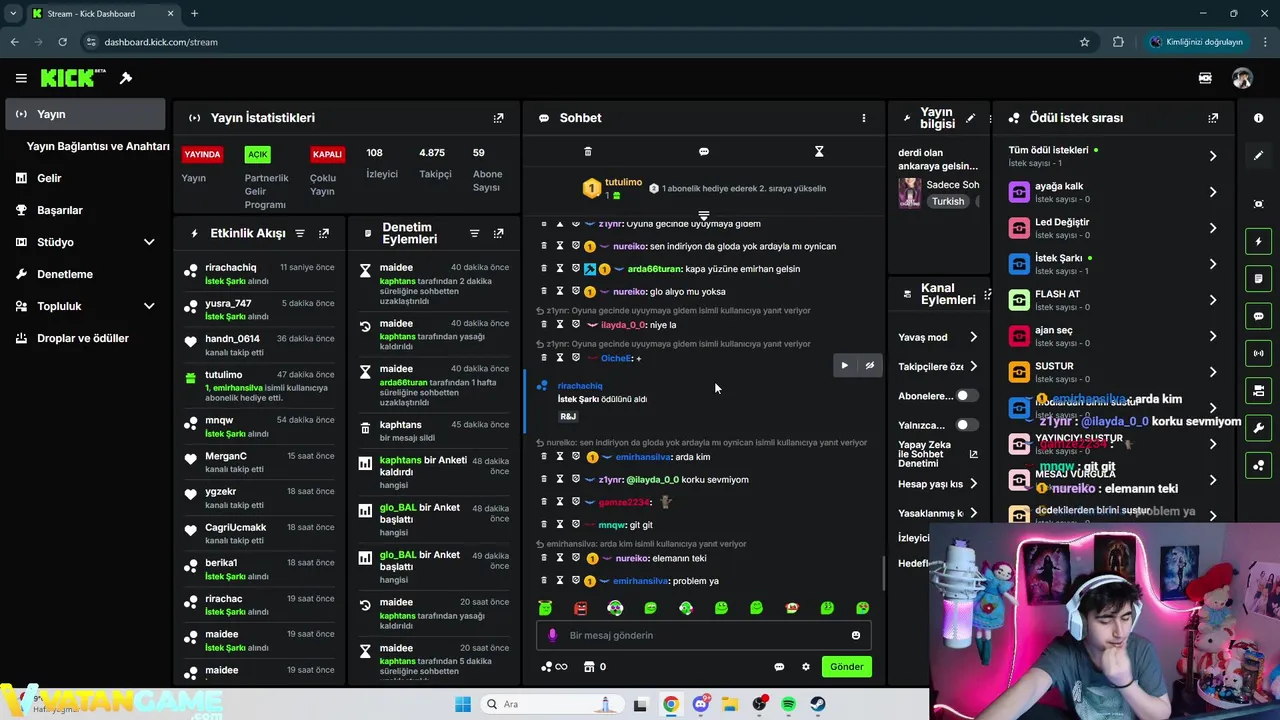Click the red angry emote
The height and width of the screenshot is (720, 1280).
click(x=581, y=608)
